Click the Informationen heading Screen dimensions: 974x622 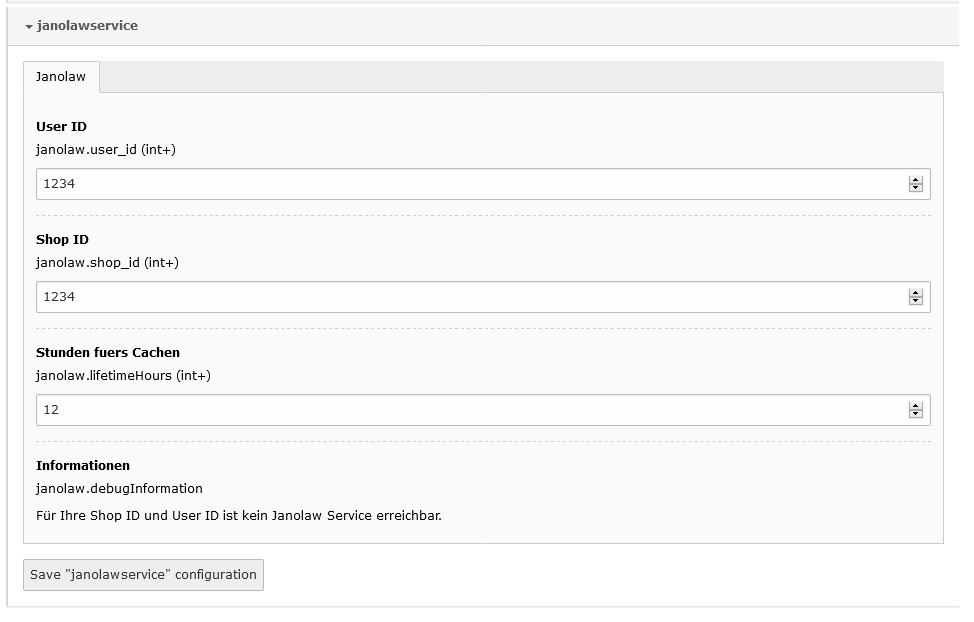(x=83, y=466)
